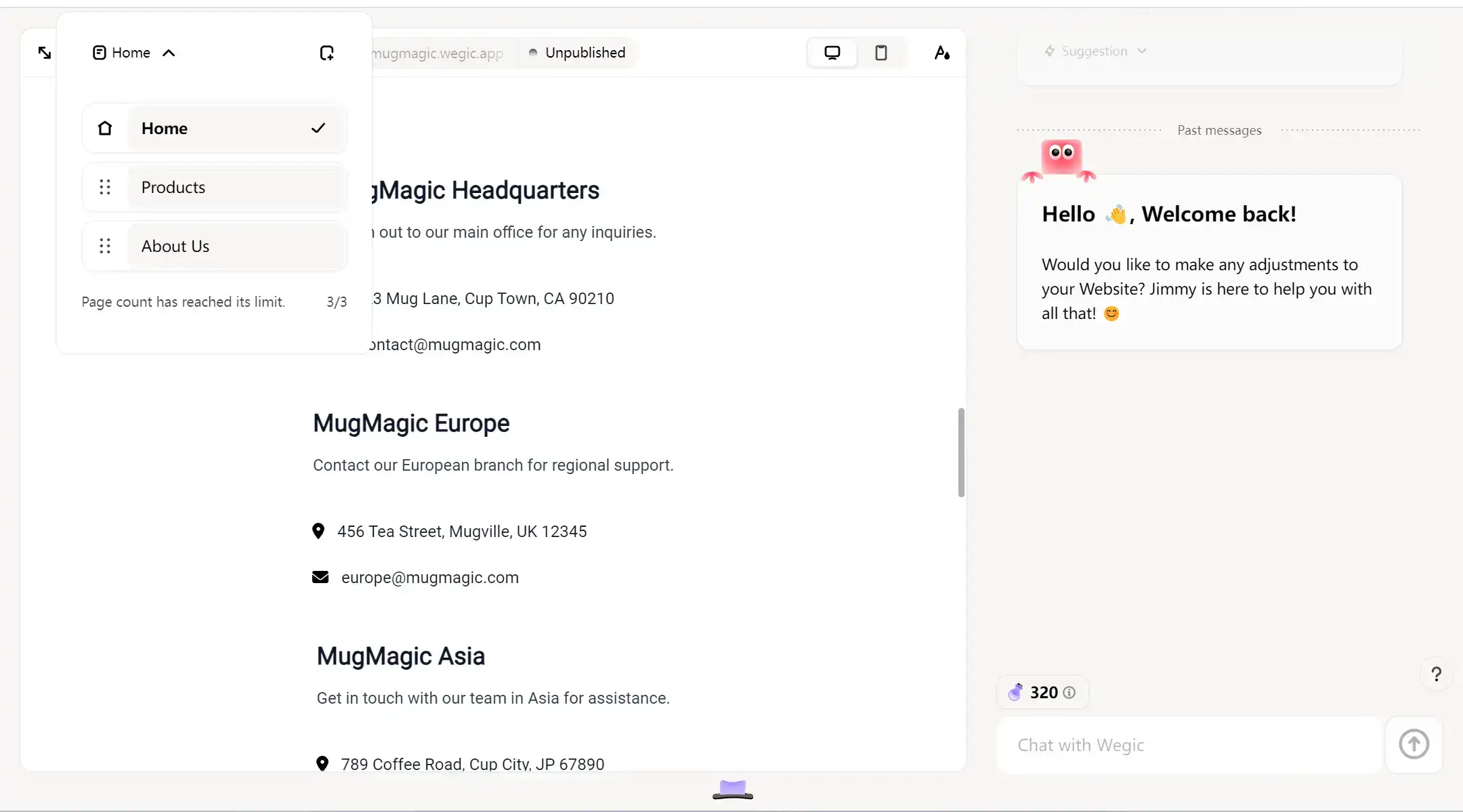Click the typography/font icon
The width and height of the screenshot is (1463, 812).
pyautogui.click(x=941, y=52)
